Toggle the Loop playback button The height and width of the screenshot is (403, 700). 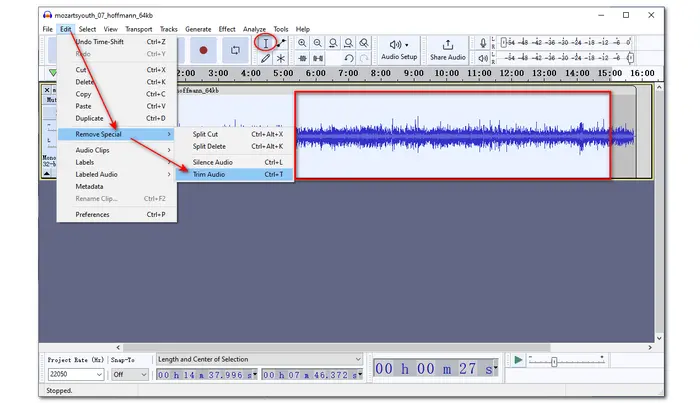pyautogui.click(x=236, y=49)
